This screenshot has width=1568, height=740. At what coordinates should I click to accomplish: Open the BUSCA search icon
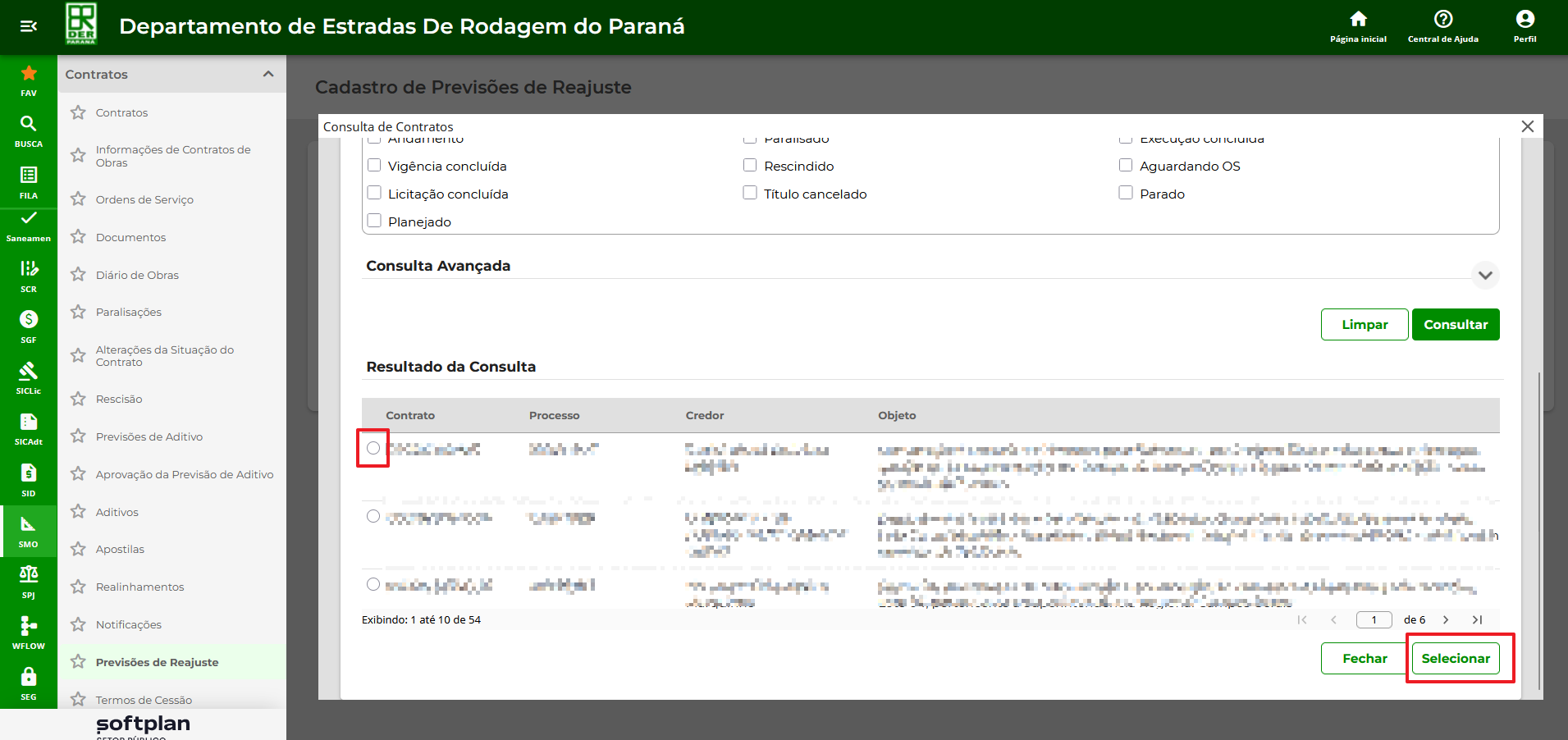[x=28, y=125]
